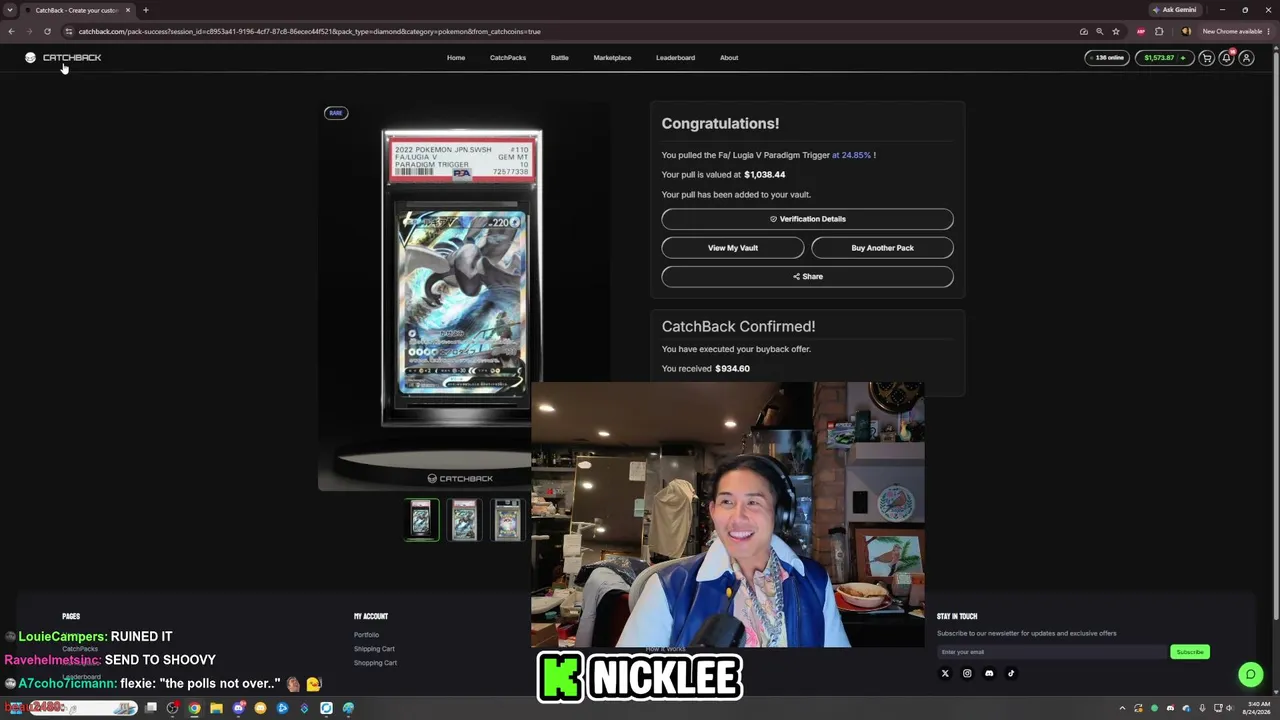Viewport: 1280px width, 720px height.
Task: Click the RARE rarity badge
Action: [x=336, y=113]
